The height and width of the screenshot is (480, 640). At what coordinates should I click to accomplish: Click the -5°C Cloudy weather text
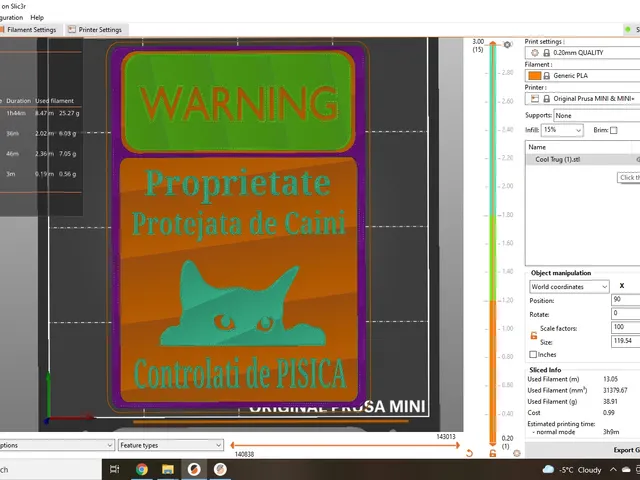pyautogui.click(x=580, y=470)
